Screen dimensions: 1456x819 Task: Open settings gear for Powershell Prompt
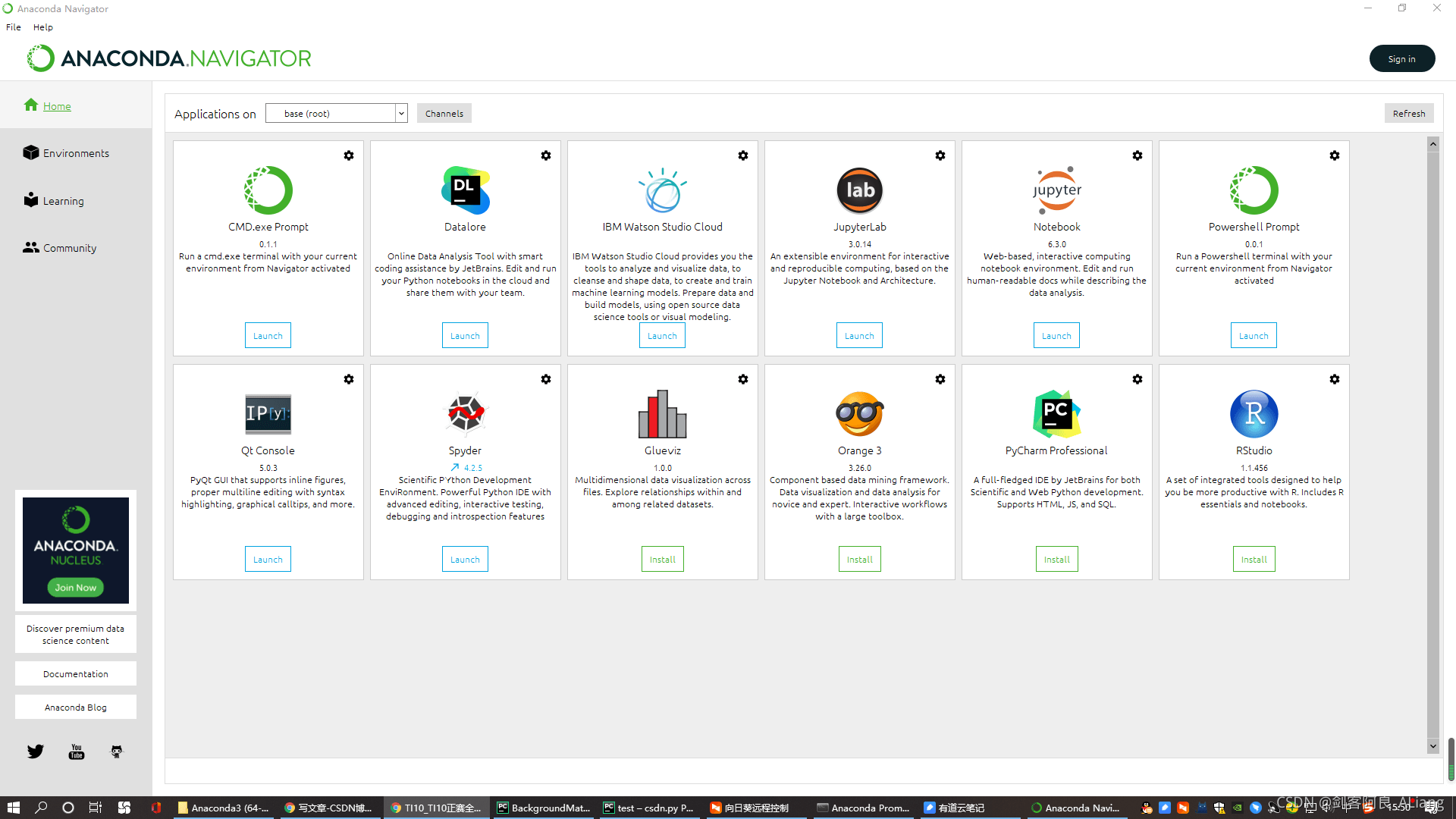point(1335,155)
